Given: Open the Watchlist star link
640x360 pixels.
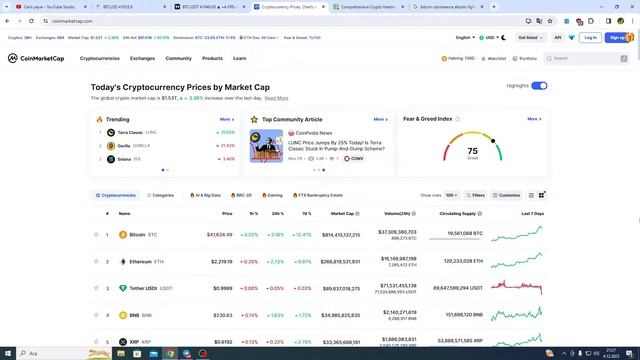Looking at the screenshot, I should pos(493,59).
